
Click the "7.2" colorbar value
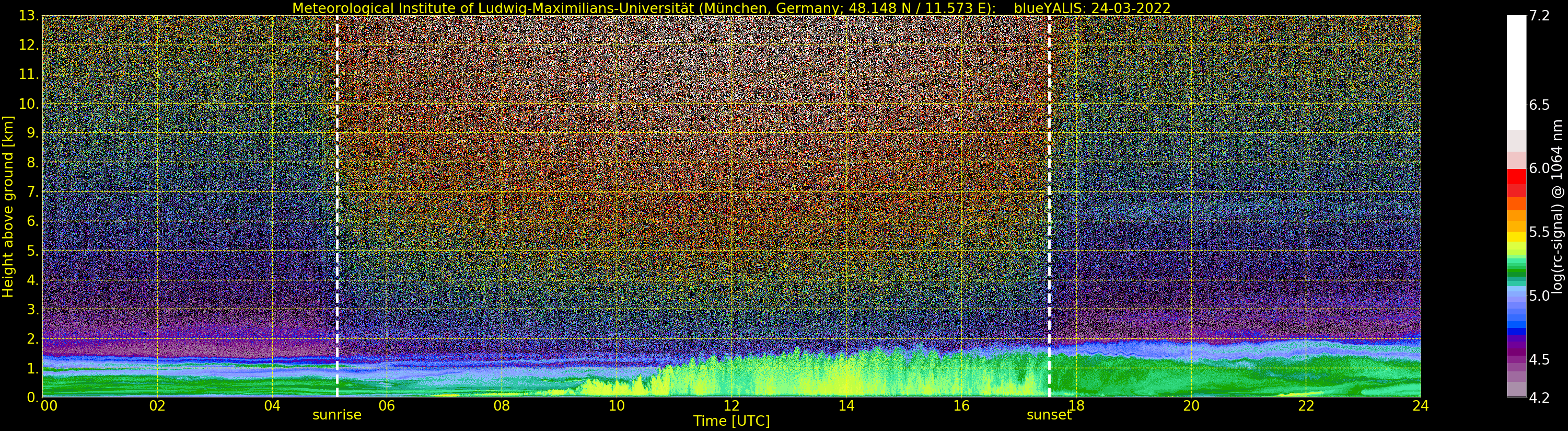1539,16
